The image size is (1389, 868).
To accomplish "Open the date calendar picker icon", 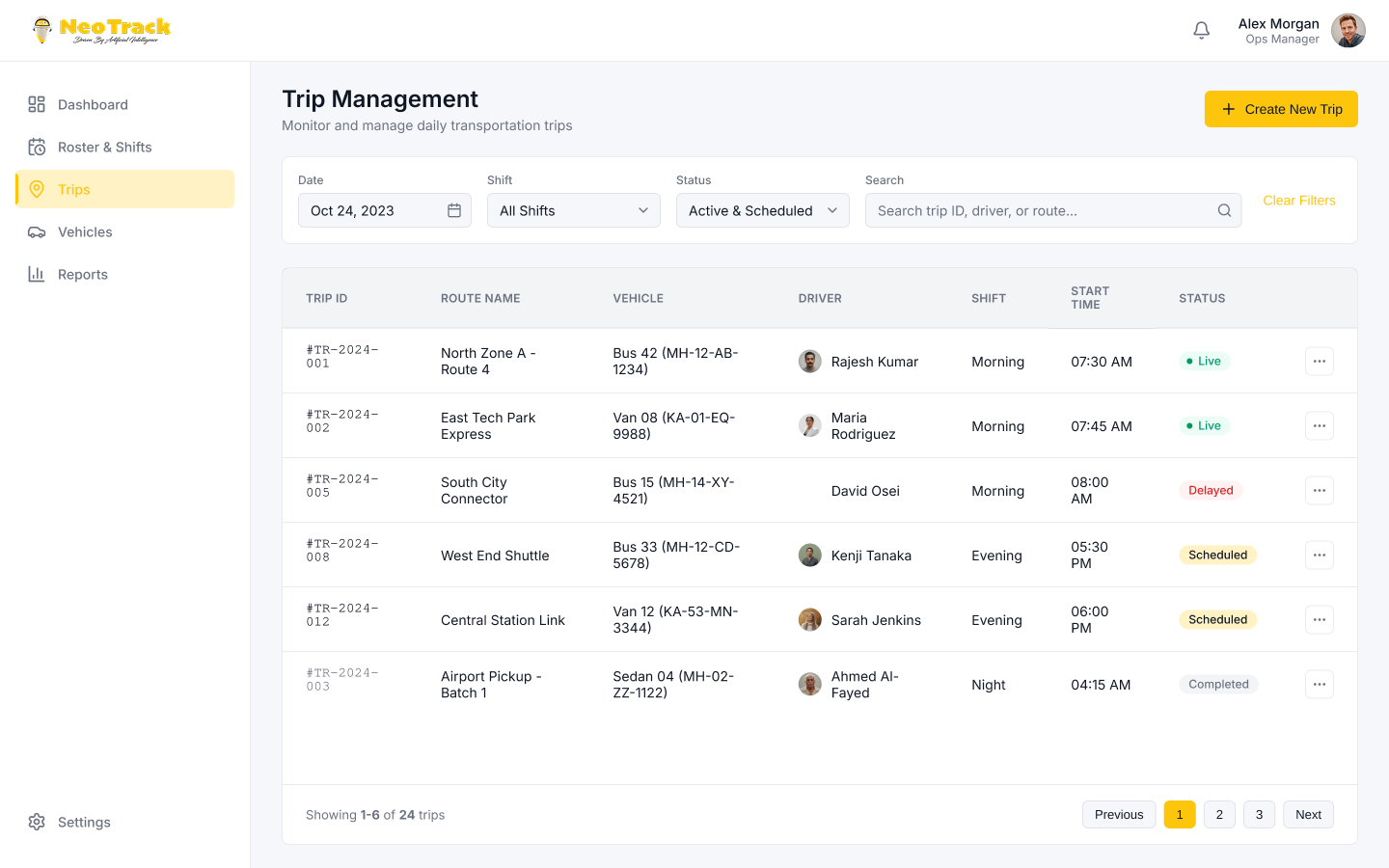I will coord(454,210).
